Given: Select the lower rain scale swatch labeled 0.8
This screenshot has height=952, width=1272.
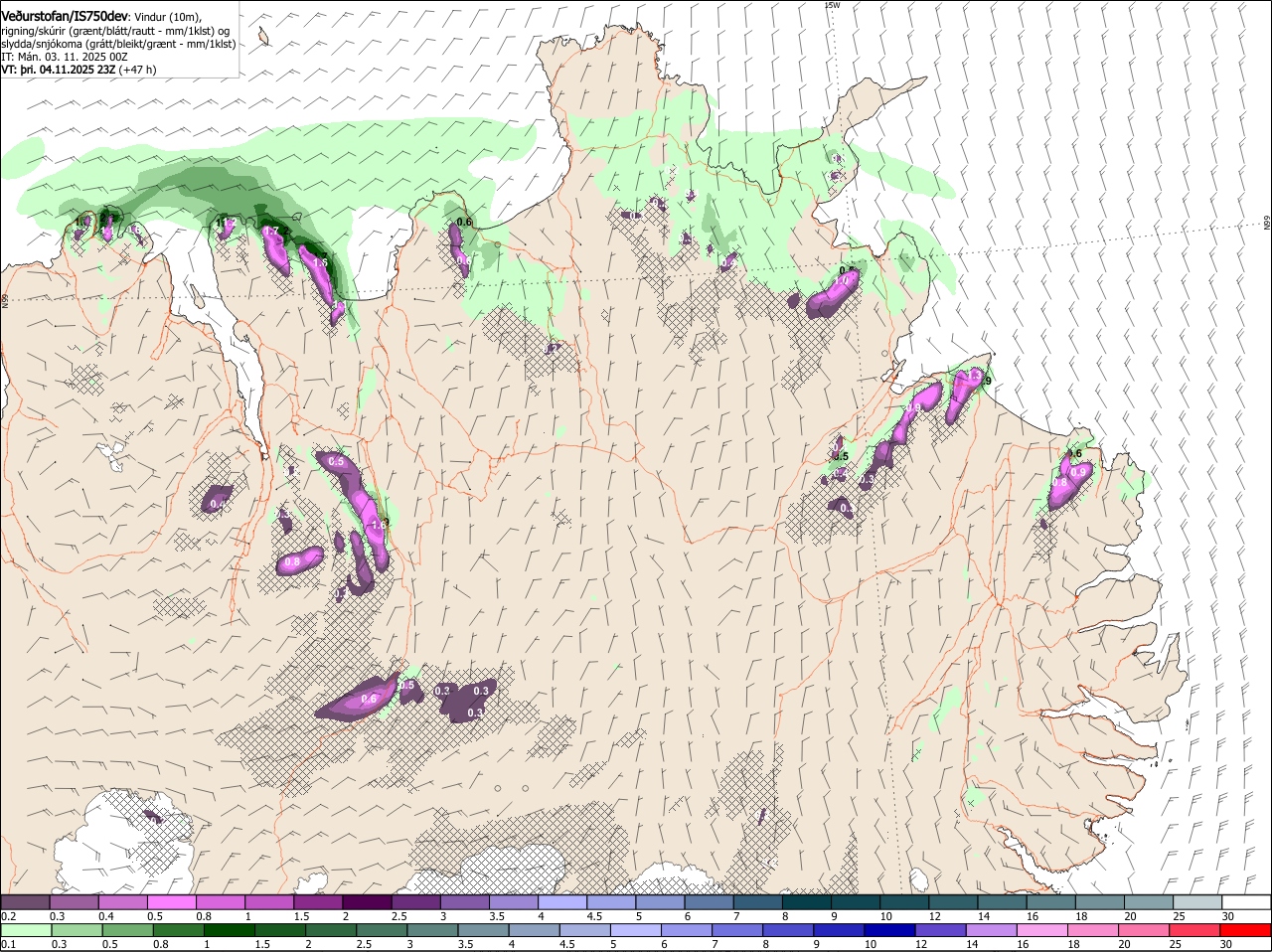Looking at the screenshot, I should [178, 930].
